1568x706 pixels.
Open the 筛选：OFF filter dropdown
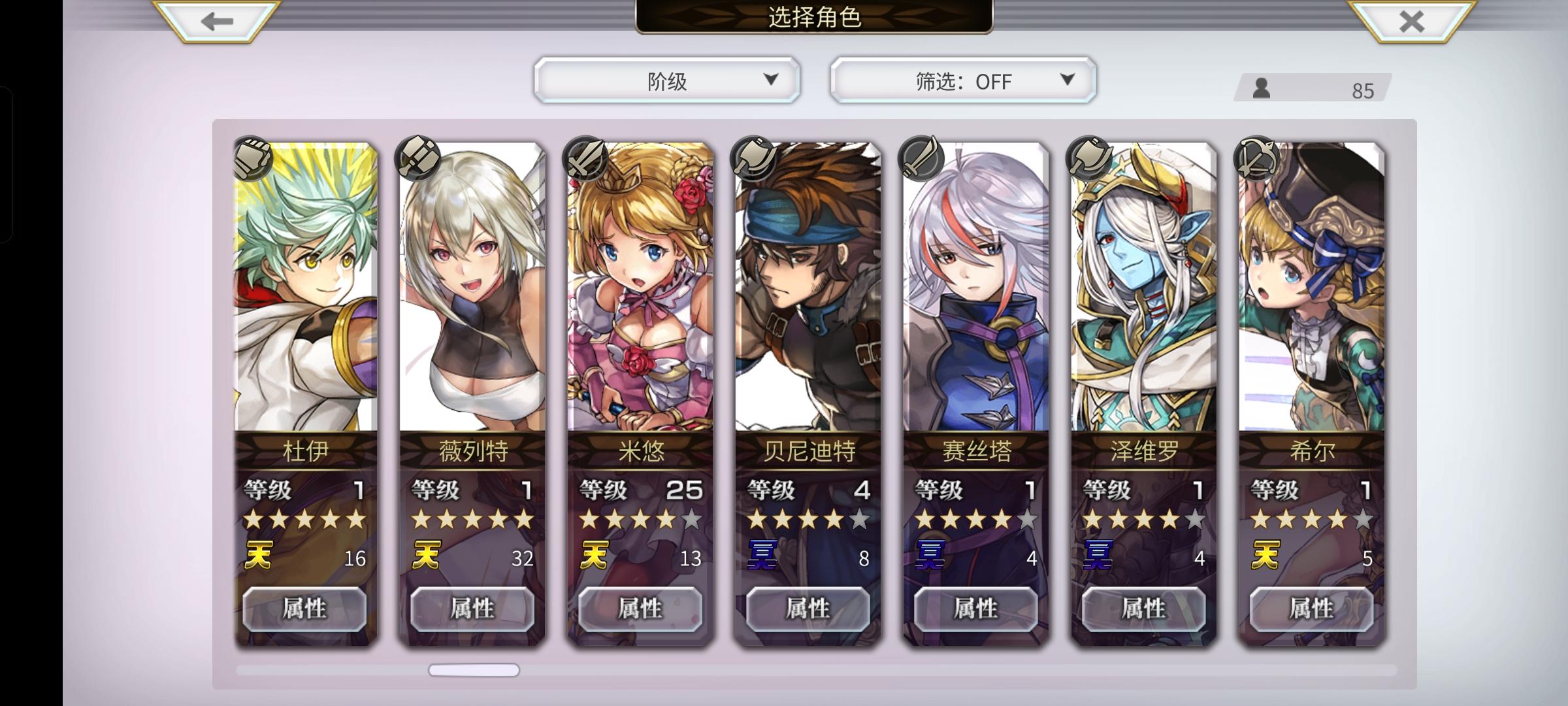(x=963, y=80)
